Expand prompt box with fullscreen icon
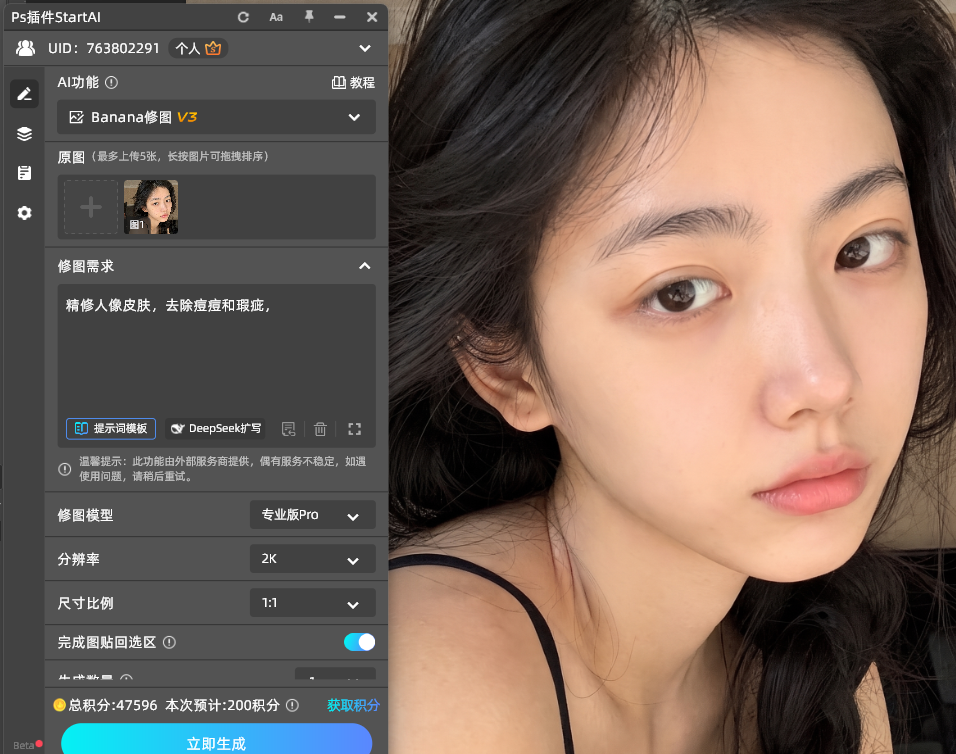The image size is (956, 754). [354, 429]
